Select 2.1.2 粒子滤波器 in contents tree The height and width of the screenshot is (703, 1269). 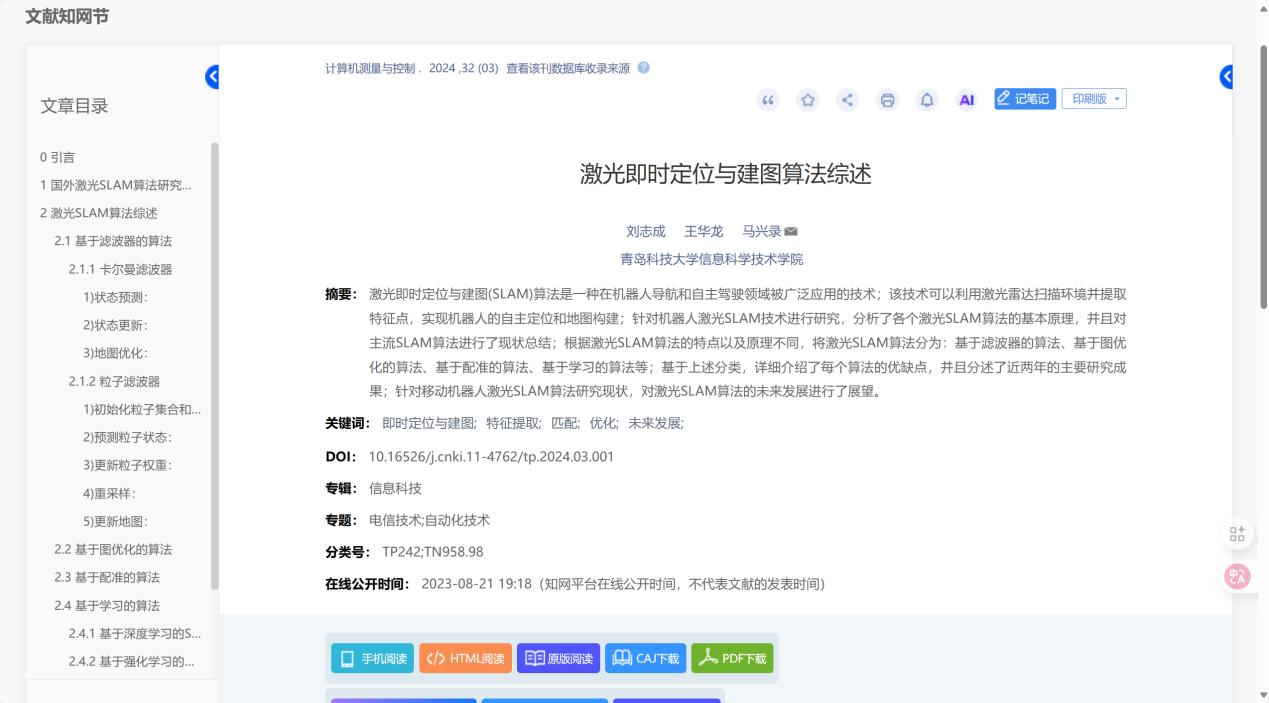pyautogui.click(x=114, y=381)
